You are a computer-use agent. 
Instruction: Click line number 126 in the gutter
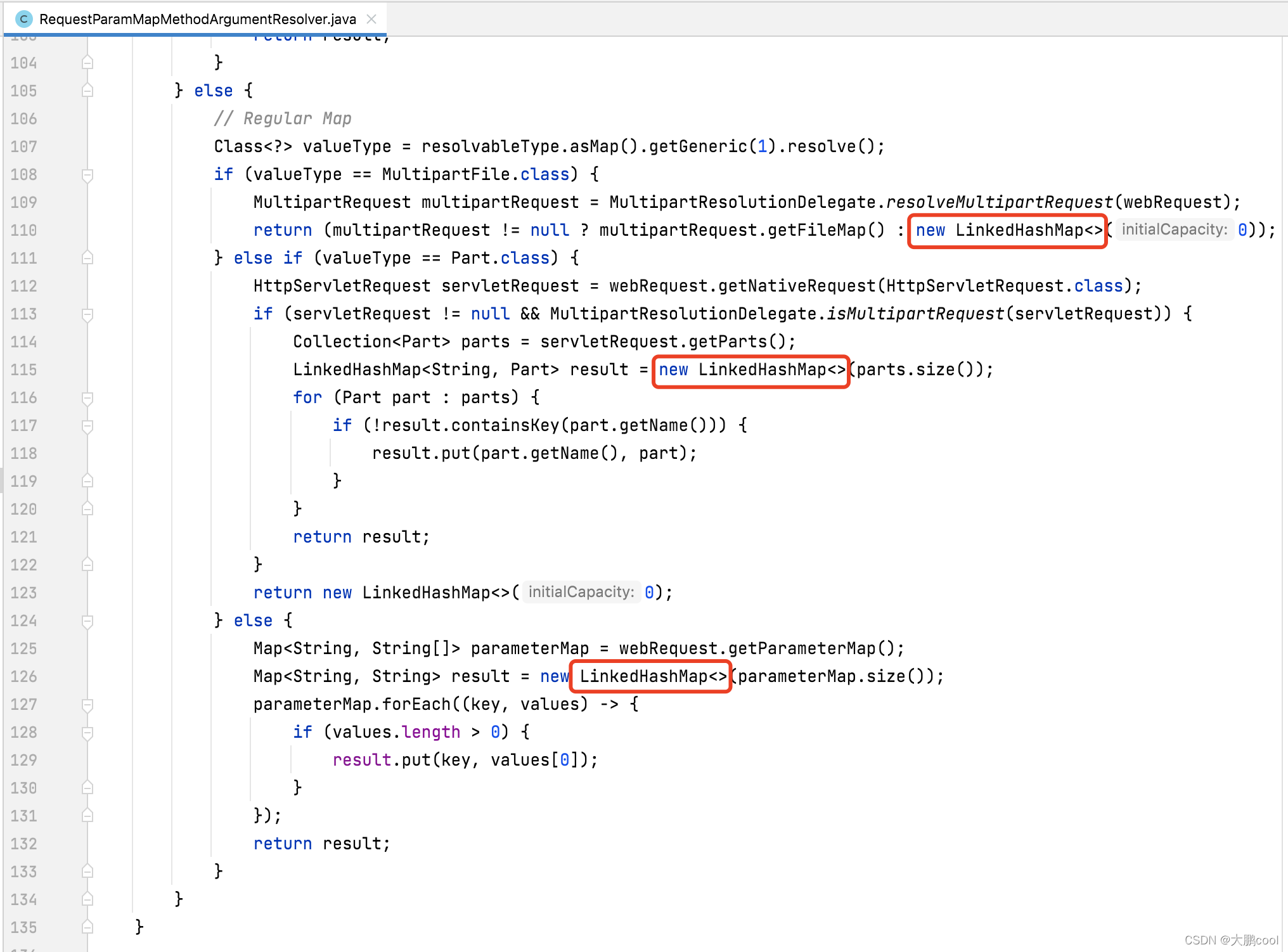(23, 676)
